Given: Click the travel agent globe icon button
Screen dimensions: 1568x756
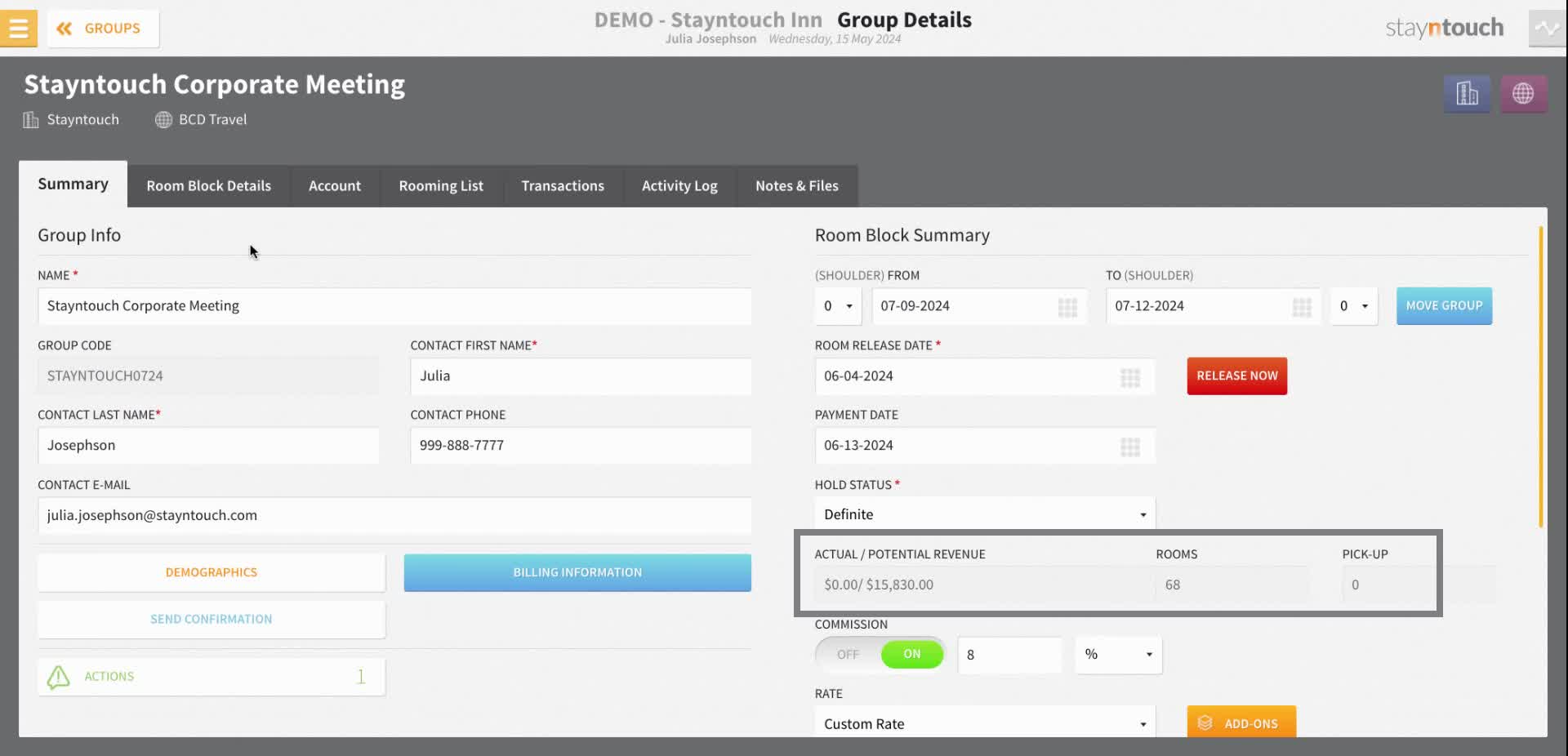Looking at the screenshot, I should pos(1523,94).
